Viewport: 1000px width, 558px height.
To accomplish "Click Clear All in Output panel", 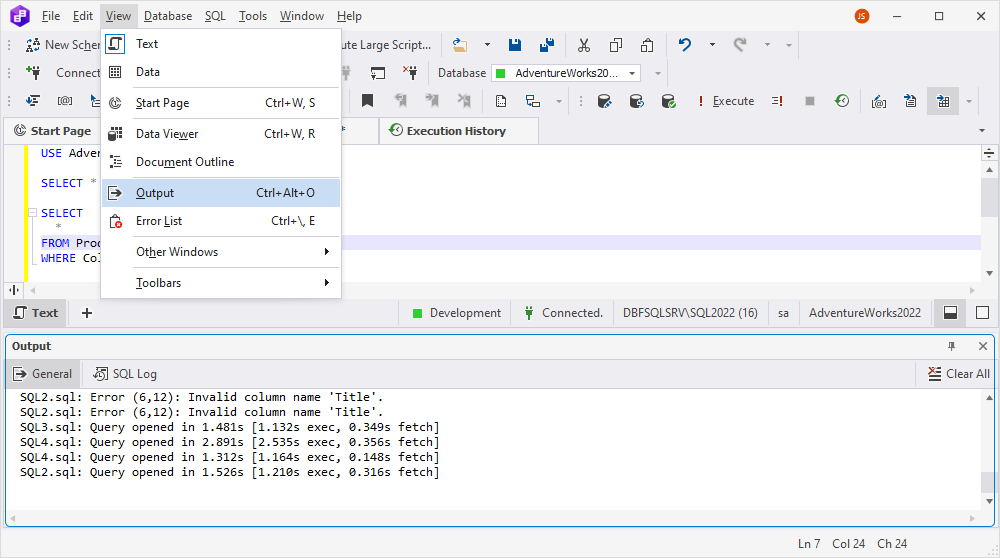I will (x=959, y=374).
